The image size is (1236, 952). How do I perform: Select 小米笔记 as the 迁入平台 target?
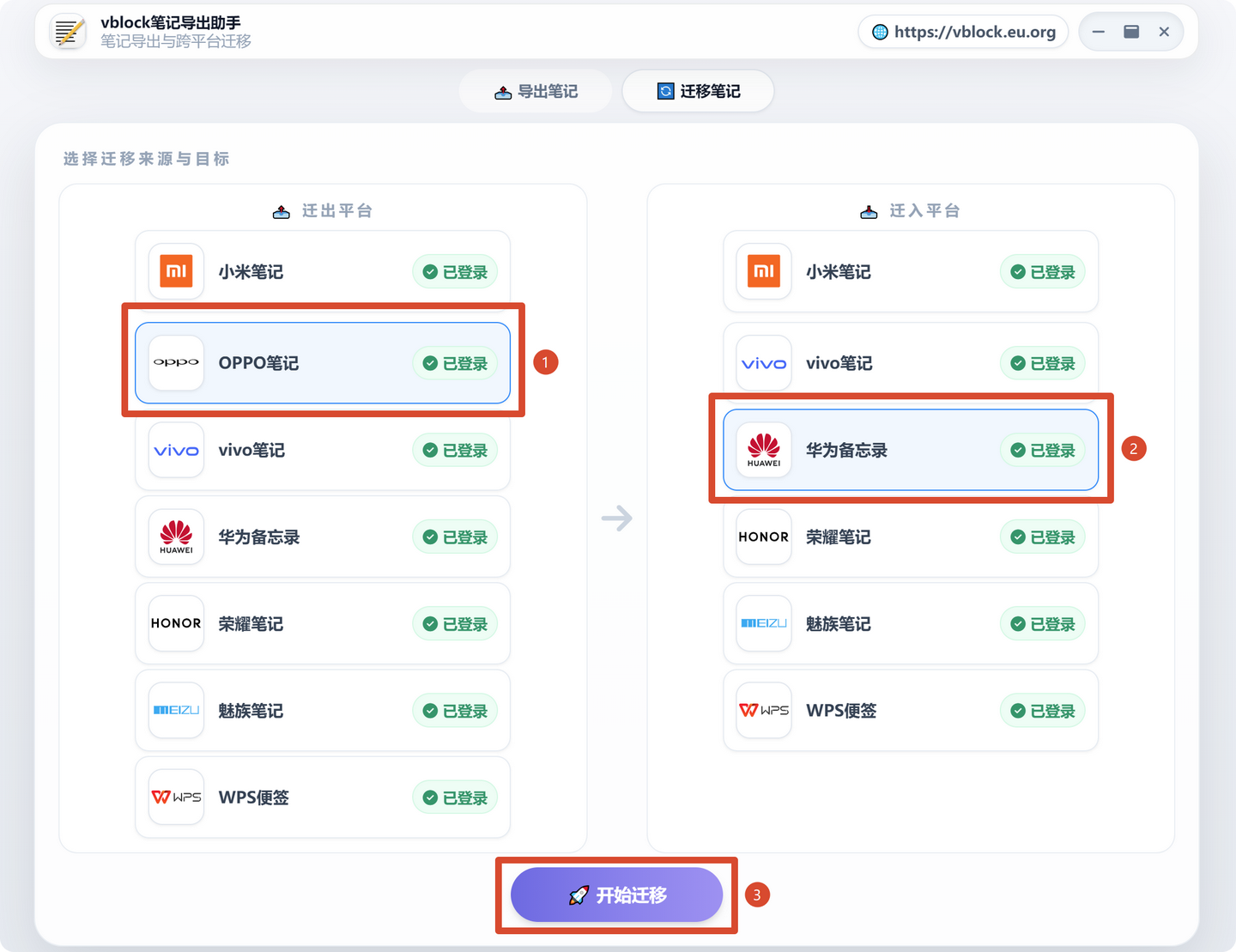click(911, 271)
